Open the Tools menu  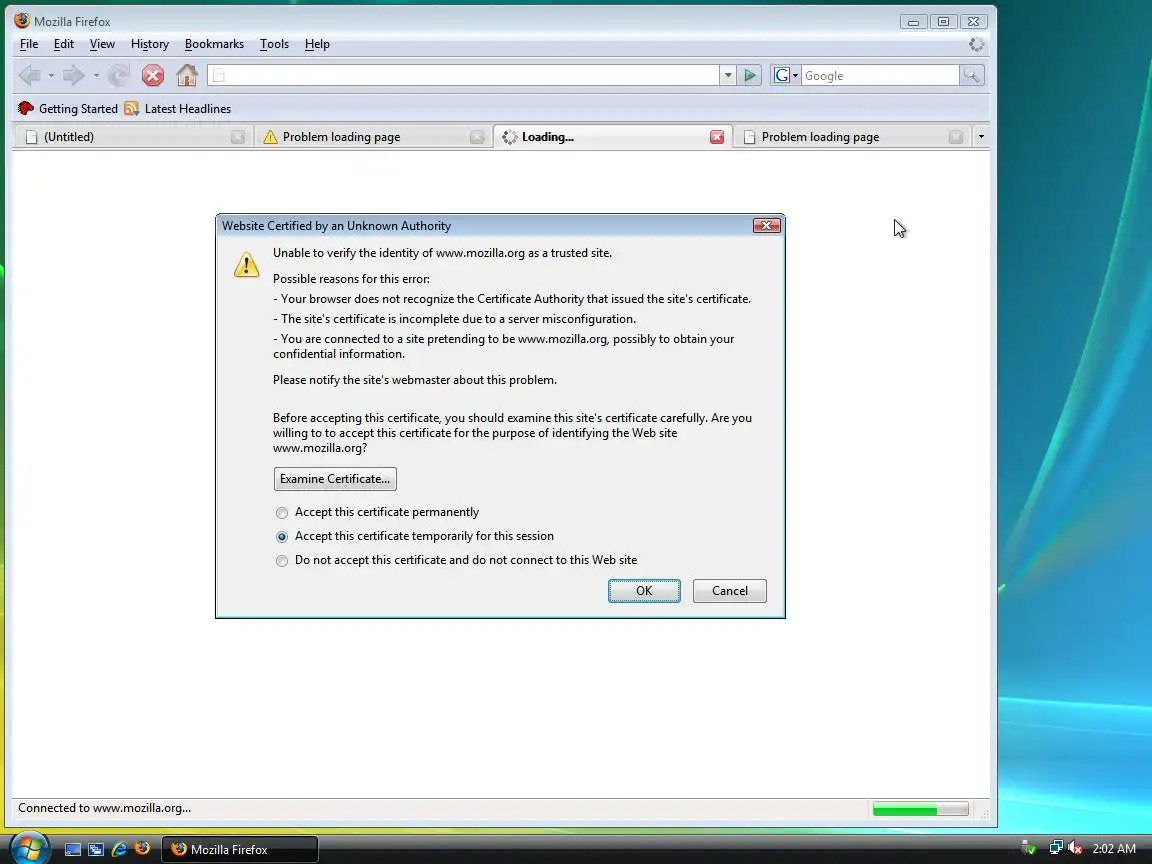coord(274,44)
